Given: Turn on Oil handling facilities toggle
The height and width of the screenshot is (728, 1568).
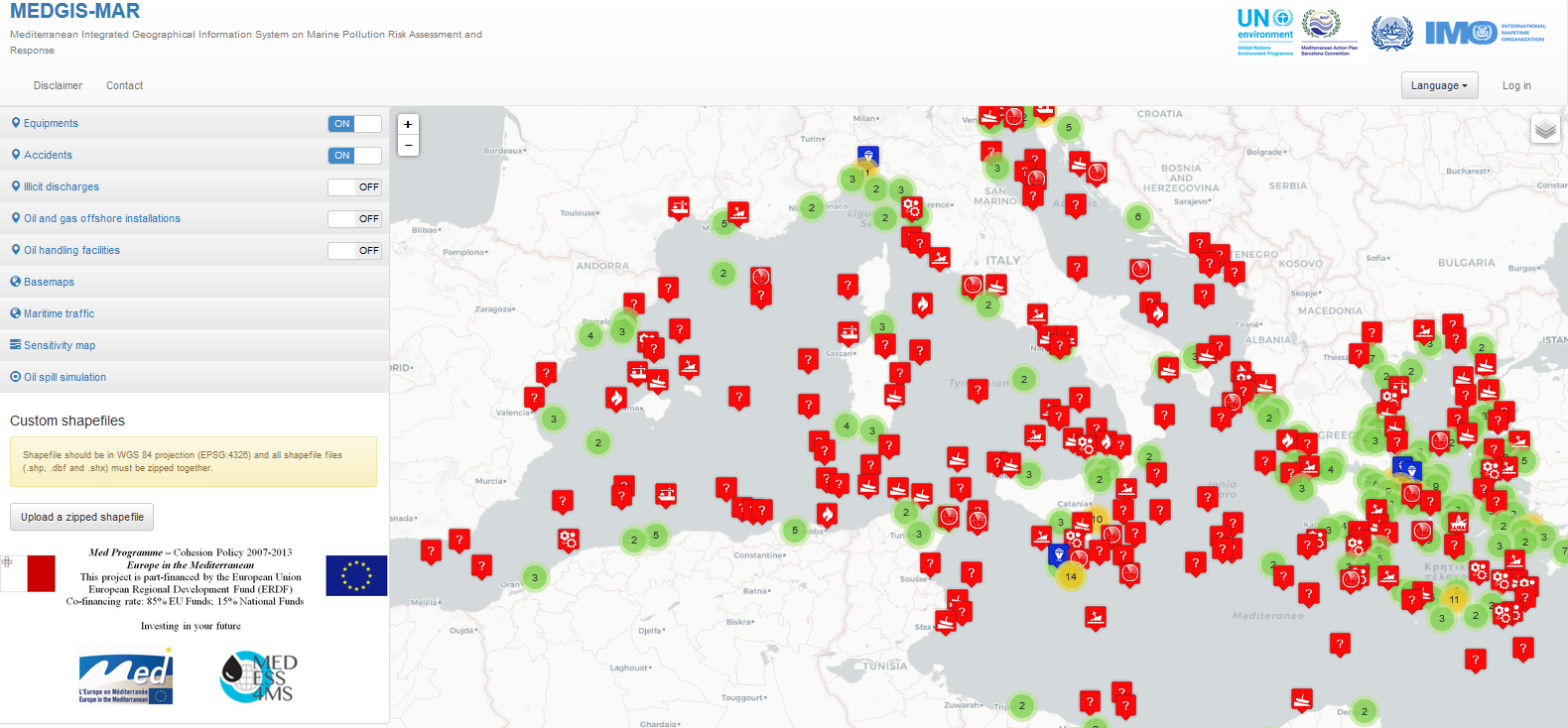Looking at the screenshot, I should pos(354,251).
